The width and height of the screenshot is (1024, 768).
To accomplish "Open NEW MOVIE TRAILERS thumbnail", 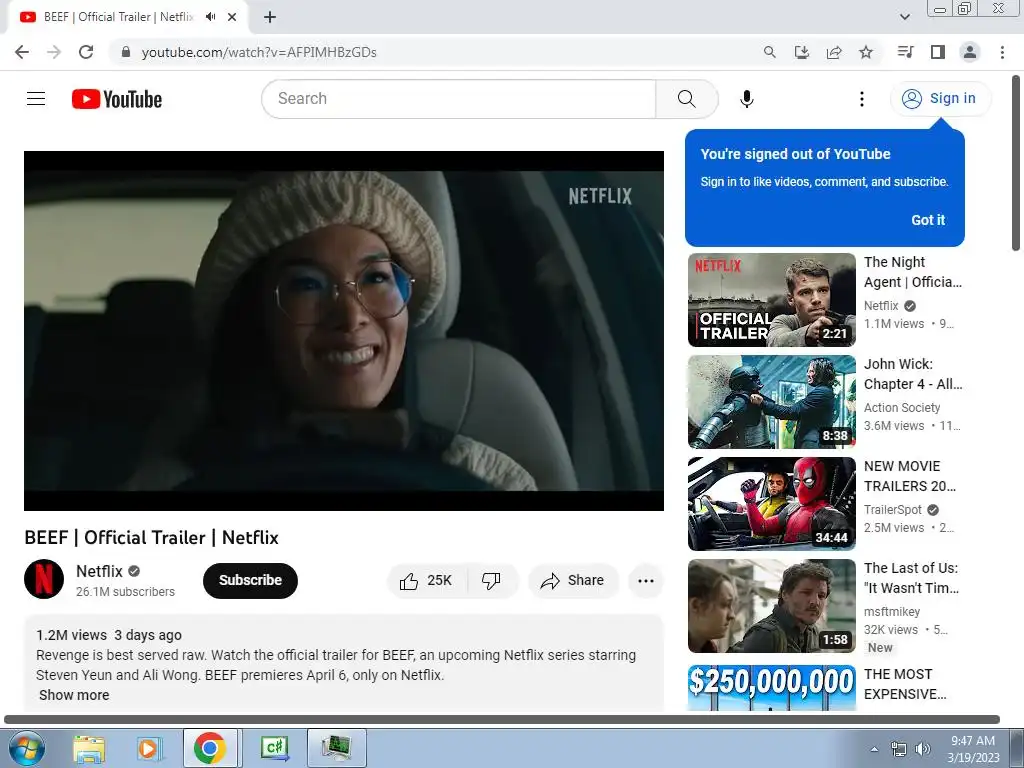I will pyautogui.click(x=771, y=504).
